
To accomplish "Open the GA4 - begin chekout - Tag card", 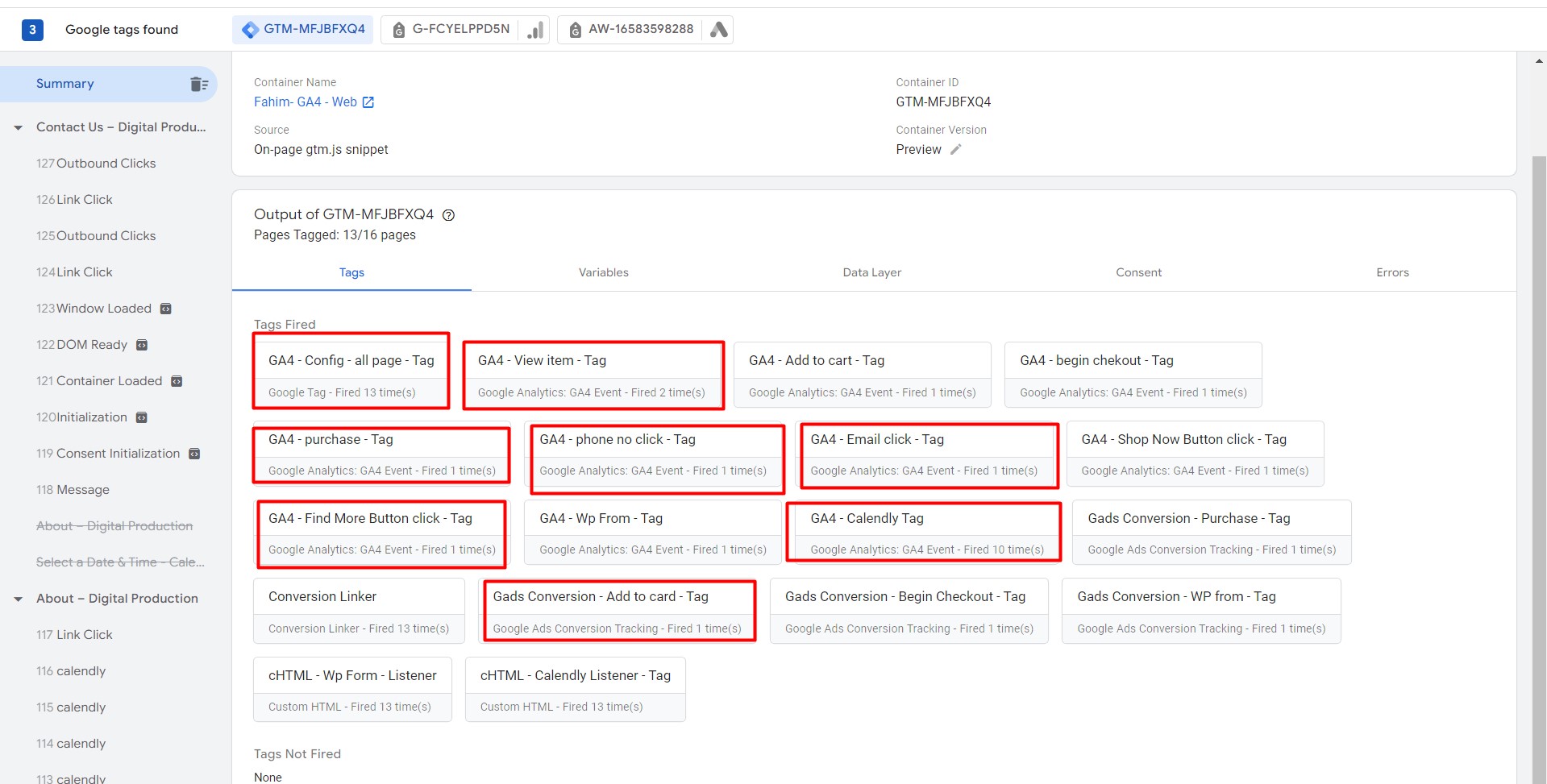I will point(1133,375).
